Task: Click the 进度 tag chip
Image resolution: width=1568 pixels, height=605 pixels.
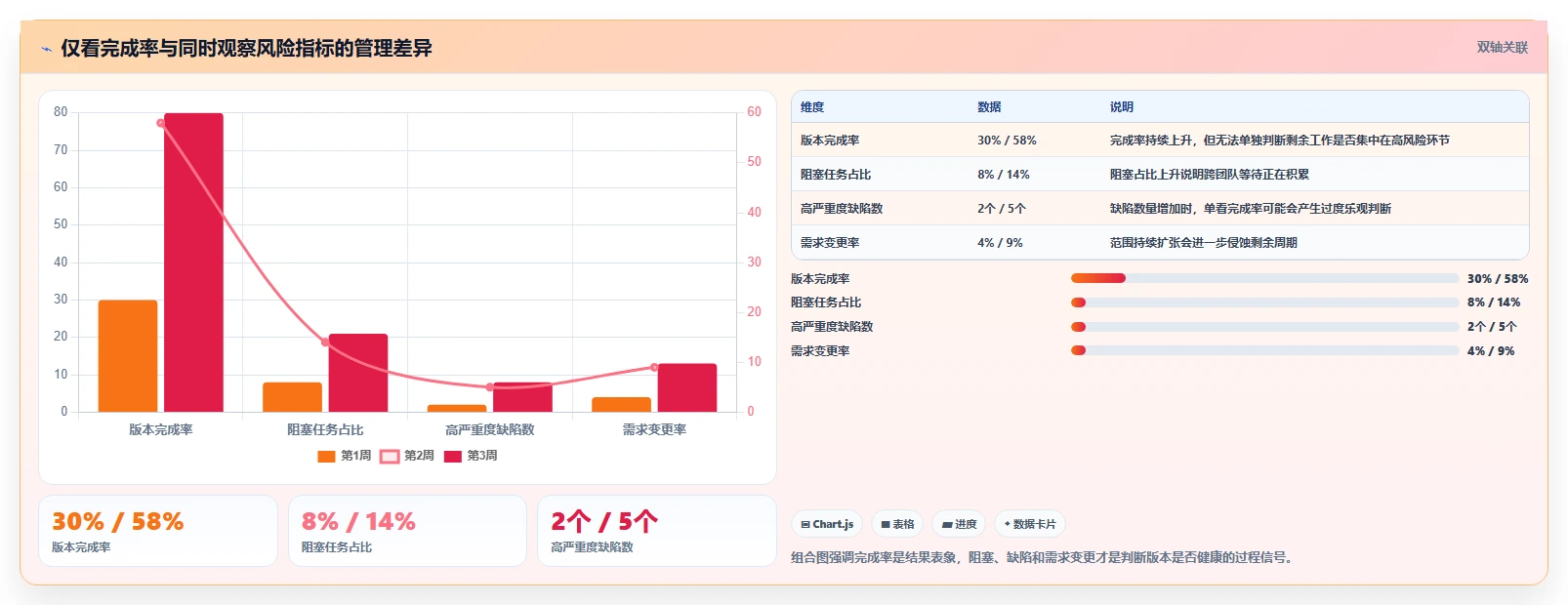Action: click(959, 524)
